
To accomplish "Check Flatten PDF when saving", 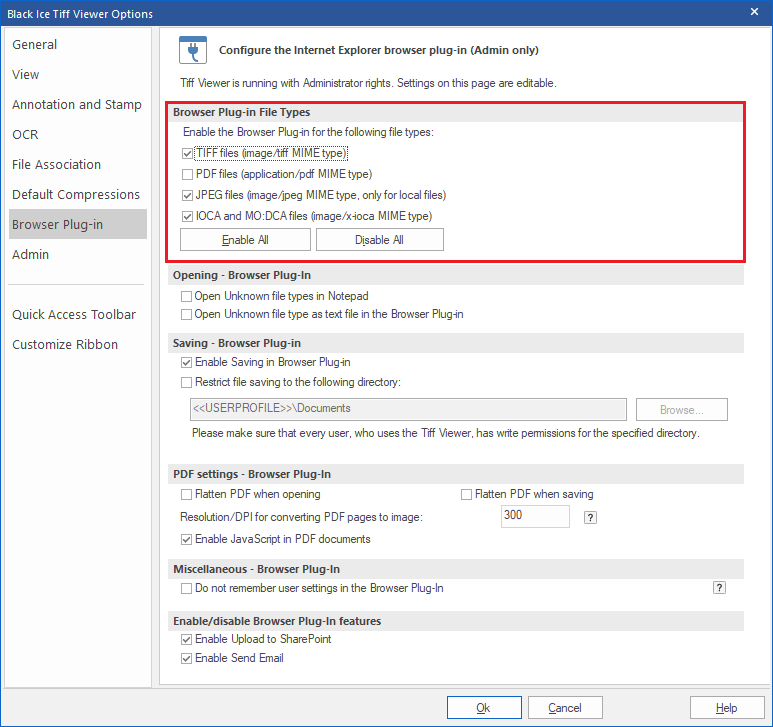I will (466, 494).
